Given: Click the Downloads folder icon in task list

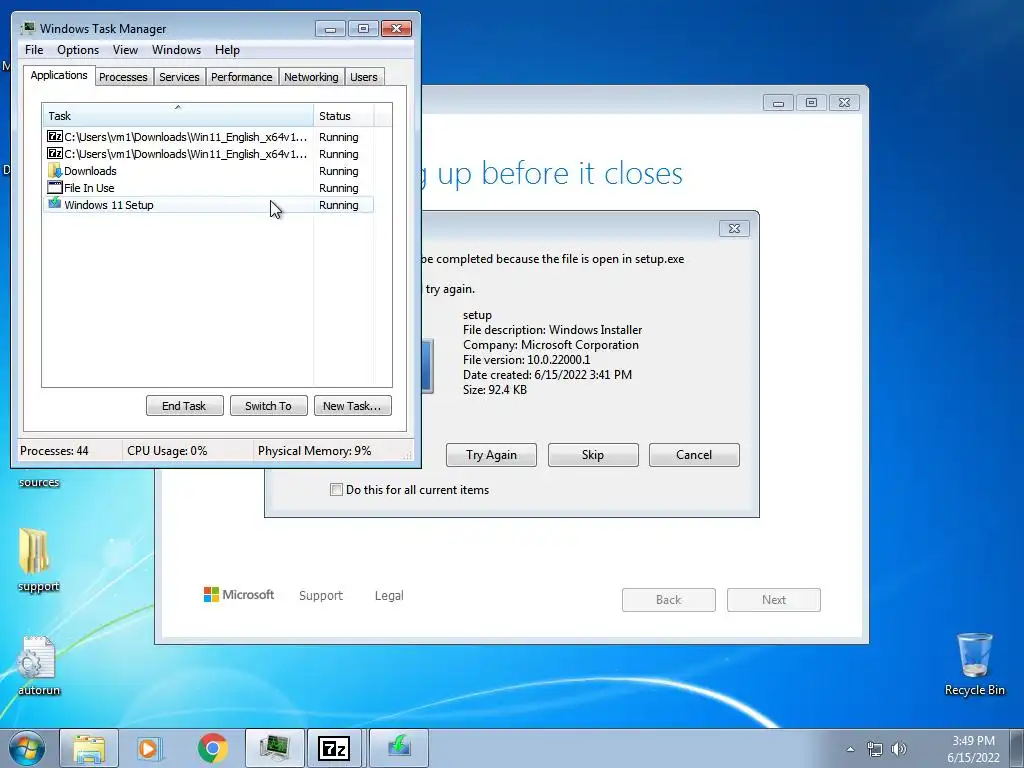Looking at the screenshot, I should point(55,171).
